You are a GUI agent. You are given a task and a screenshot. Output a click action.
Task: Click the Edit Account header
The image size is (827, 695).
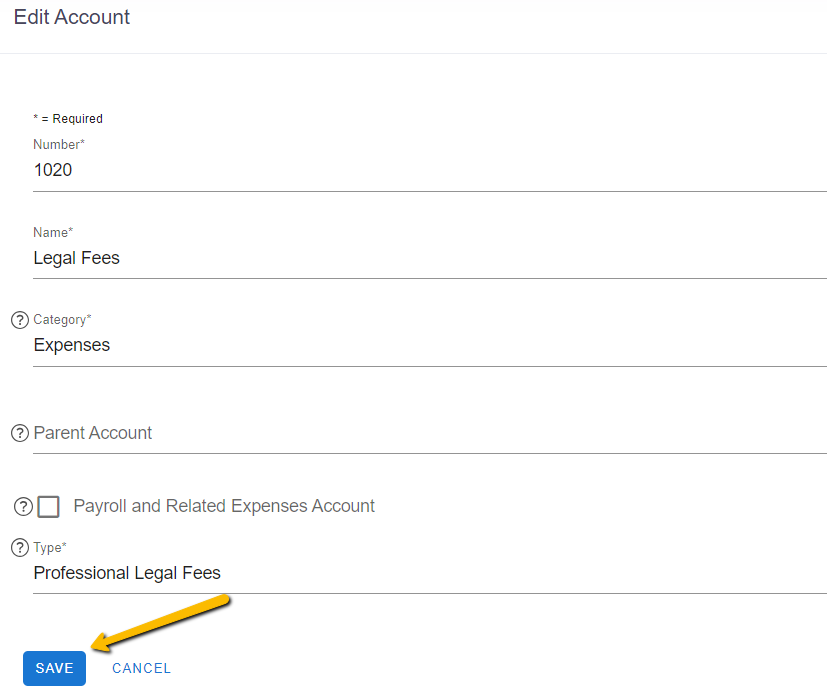pos(71,17)
